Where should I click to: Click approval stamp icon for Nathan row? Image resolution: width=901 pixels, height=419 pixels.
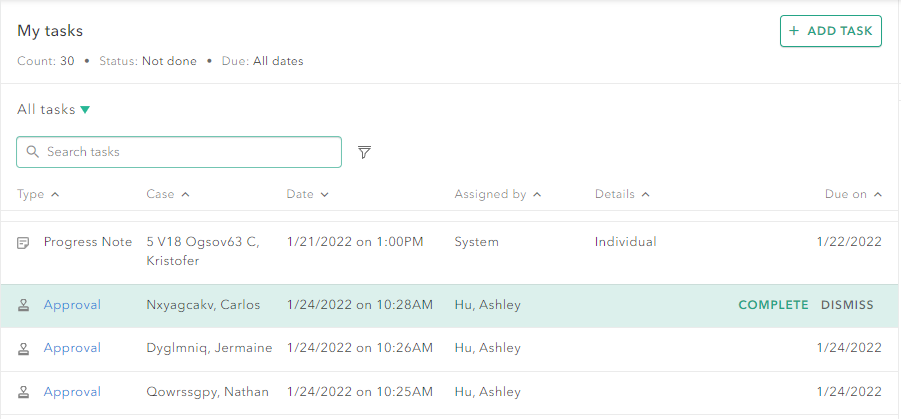(23, 392)
